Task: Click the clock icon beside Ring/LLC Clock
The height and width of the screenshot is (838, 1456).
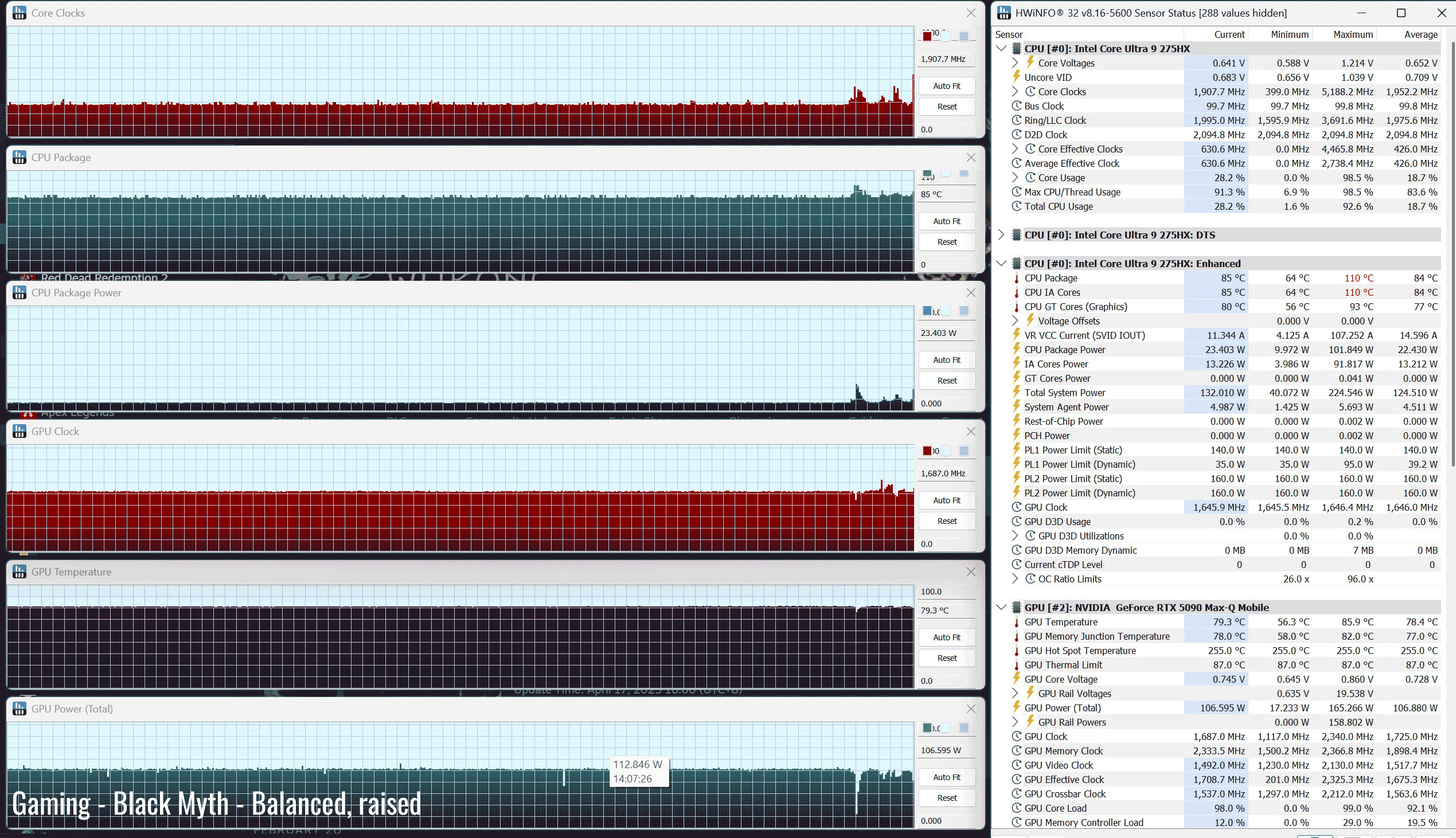Action: click(1017, 120)
